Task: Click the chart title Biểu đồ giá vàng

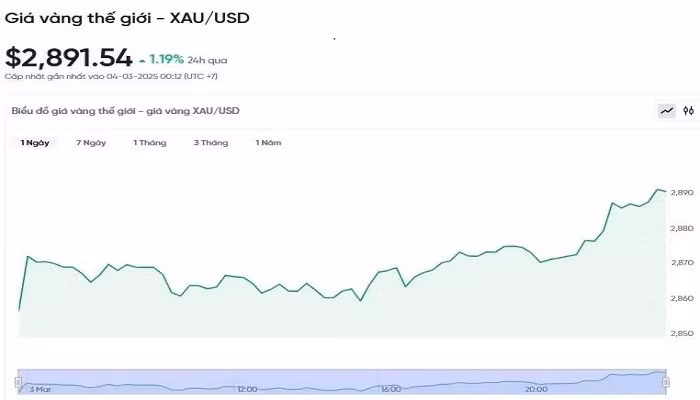Action: pyautogui.click(x=125, y=111)
